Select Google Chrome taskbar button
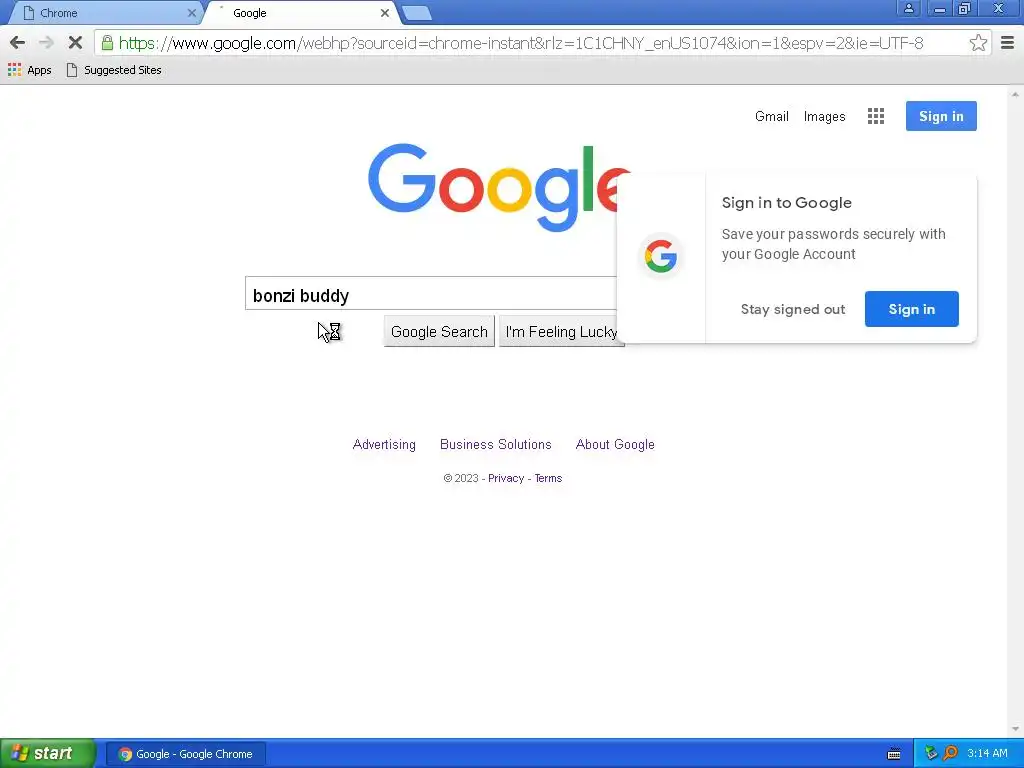The height and width of the screenshot is (768, 1024). (x=185, y=754)
